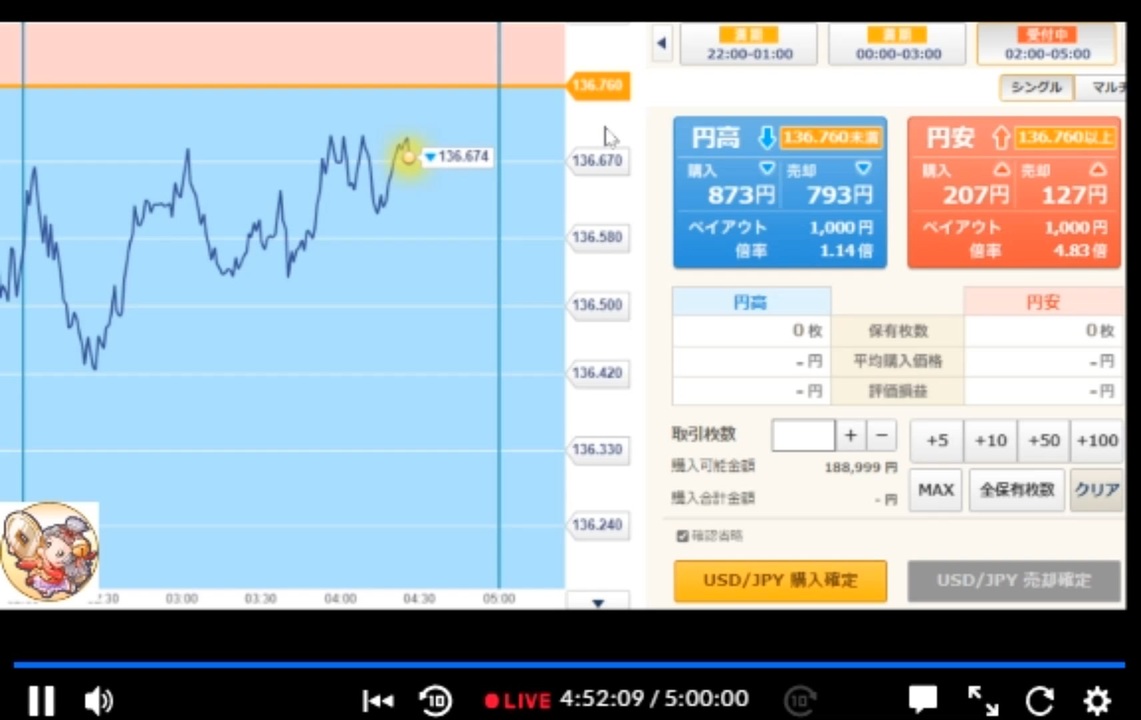Open the chat bubble icon in the player
Viewport: 1141px width, 720px height.
pyautogui.click(x=923, y=700)
